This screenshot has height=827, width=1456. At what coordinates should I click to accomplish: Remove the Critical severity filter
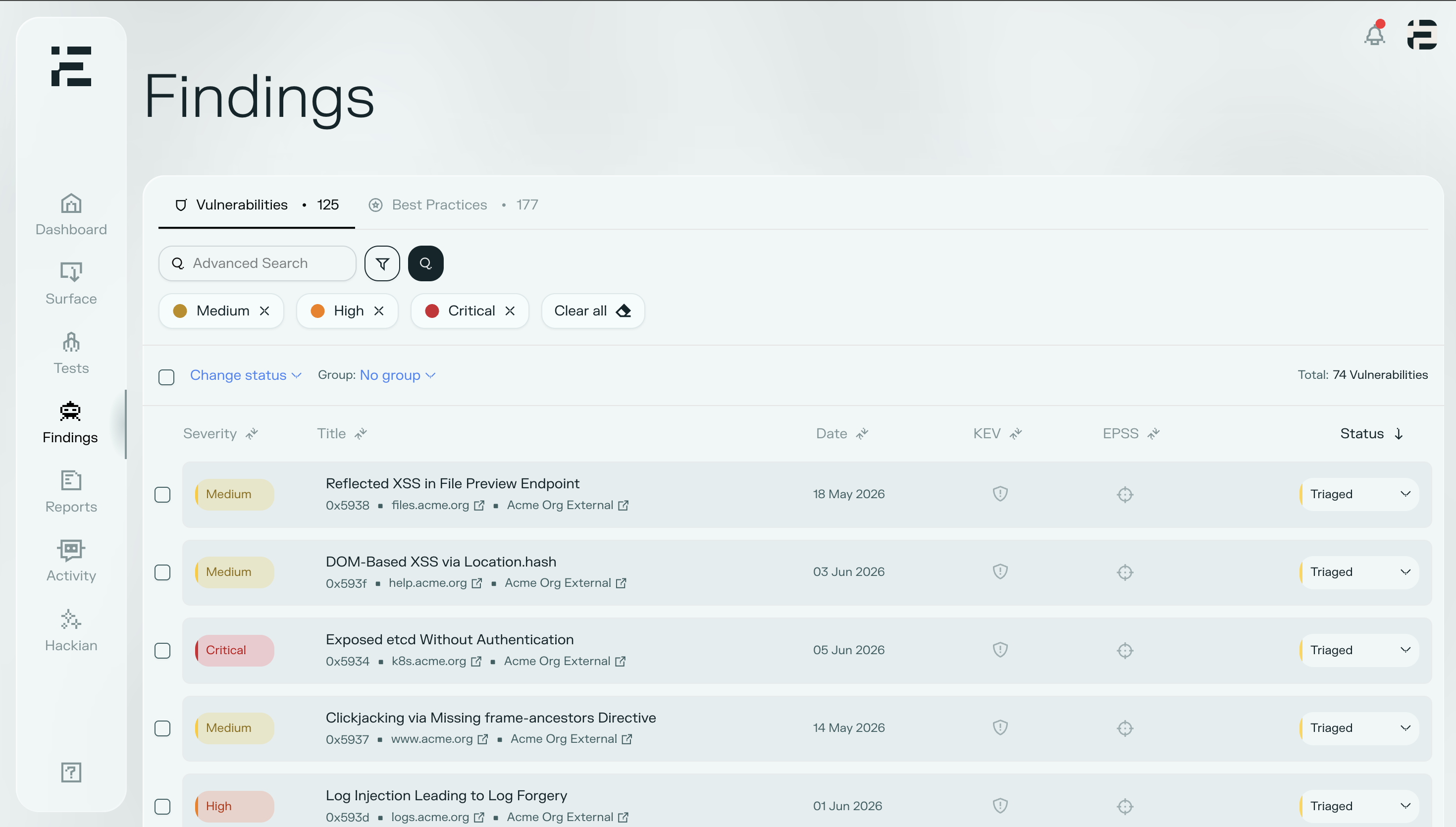click(510, 310)
